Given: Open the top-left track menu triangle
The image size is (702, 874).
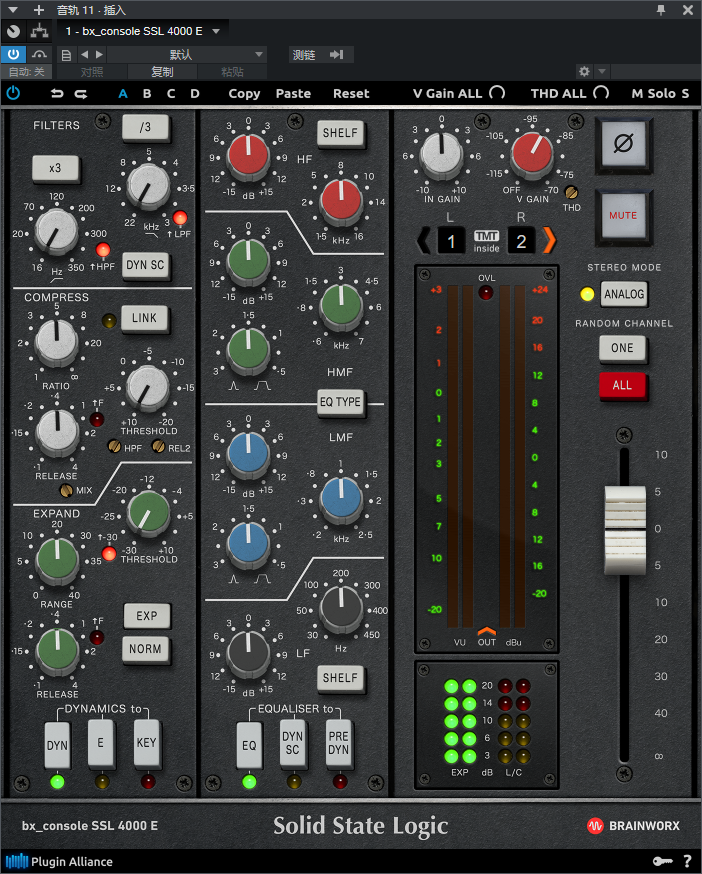Looking at the screenshot, I should [x=12, y=10].
